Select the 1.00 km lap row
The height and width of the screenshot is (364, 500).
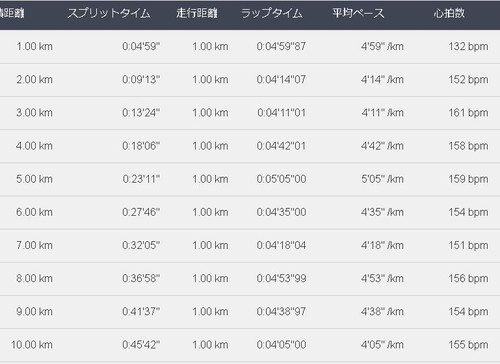tap(250, 47)
